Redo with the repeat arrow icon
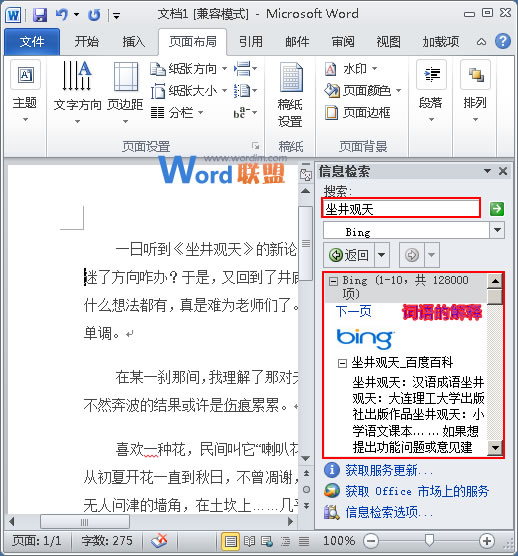 click(x=94, y=15)
